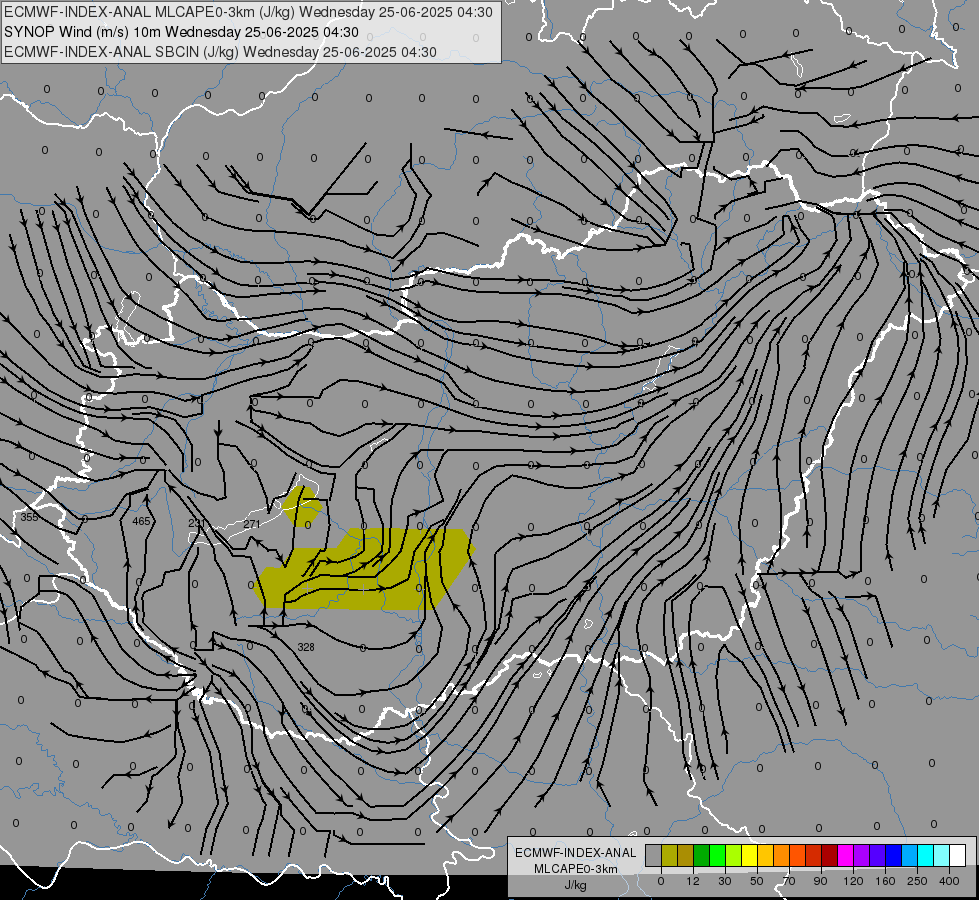The height and width of the screenshot is (900, 979).
Task: Click the ECMWF-INDEX-ANAL SBCIN title line
Action: (220, 52)
